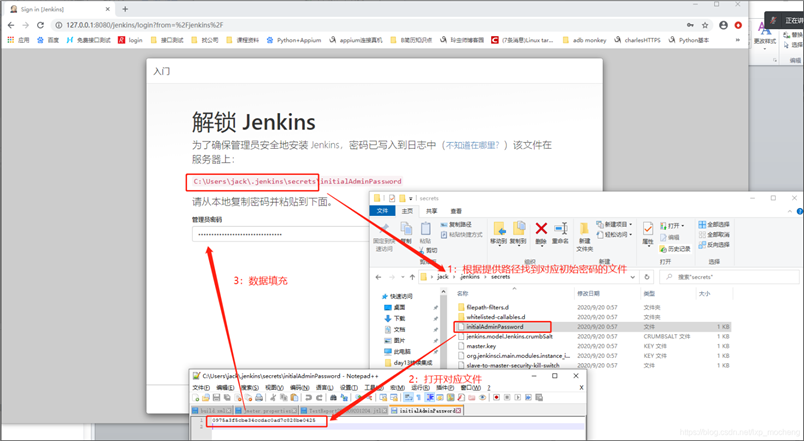Click Notepad++ Find binoculars icon

(x=333, y=397)
